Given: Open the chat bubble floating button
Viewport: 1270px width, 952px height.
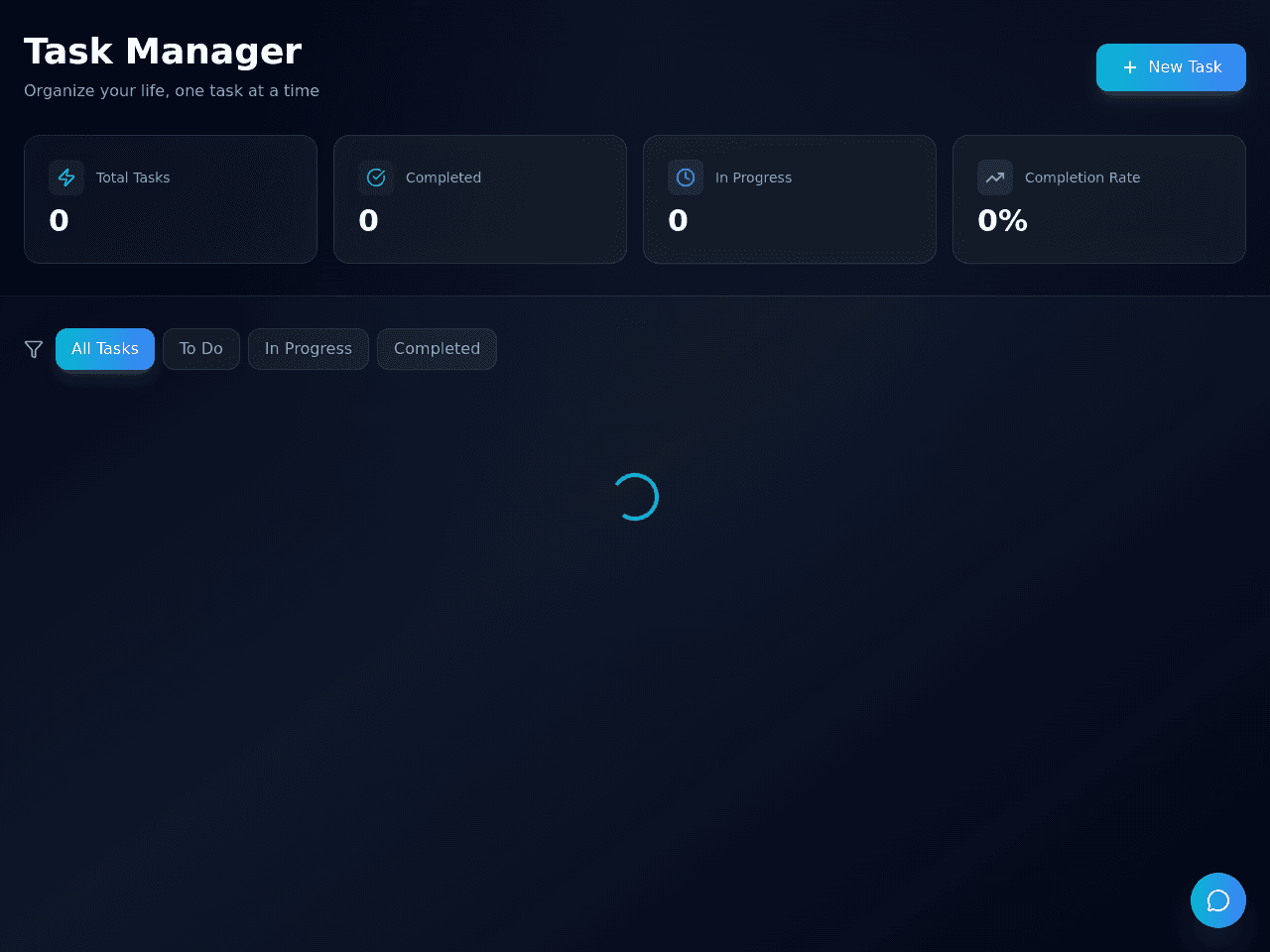Looking at the screenshot, I should pos(1218,900).
